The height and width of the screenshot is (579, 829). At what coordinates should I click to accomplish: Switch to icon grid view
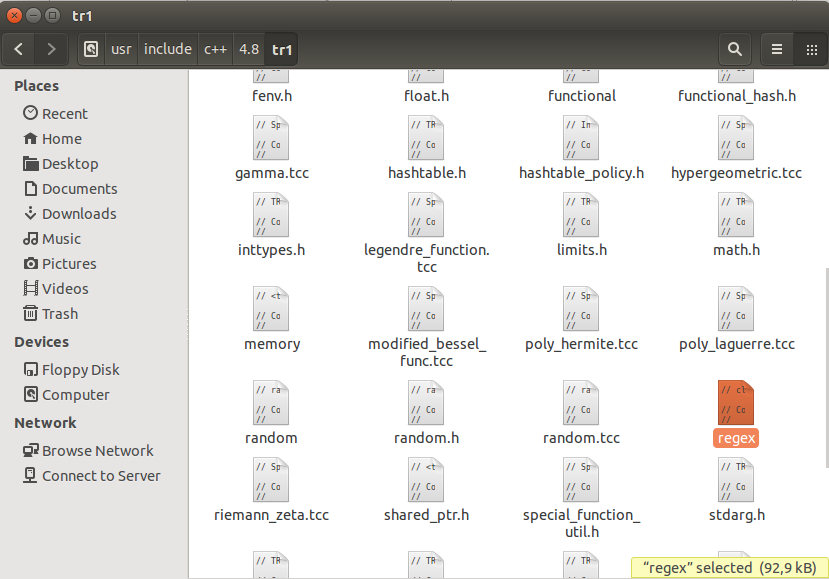[809, 48]
